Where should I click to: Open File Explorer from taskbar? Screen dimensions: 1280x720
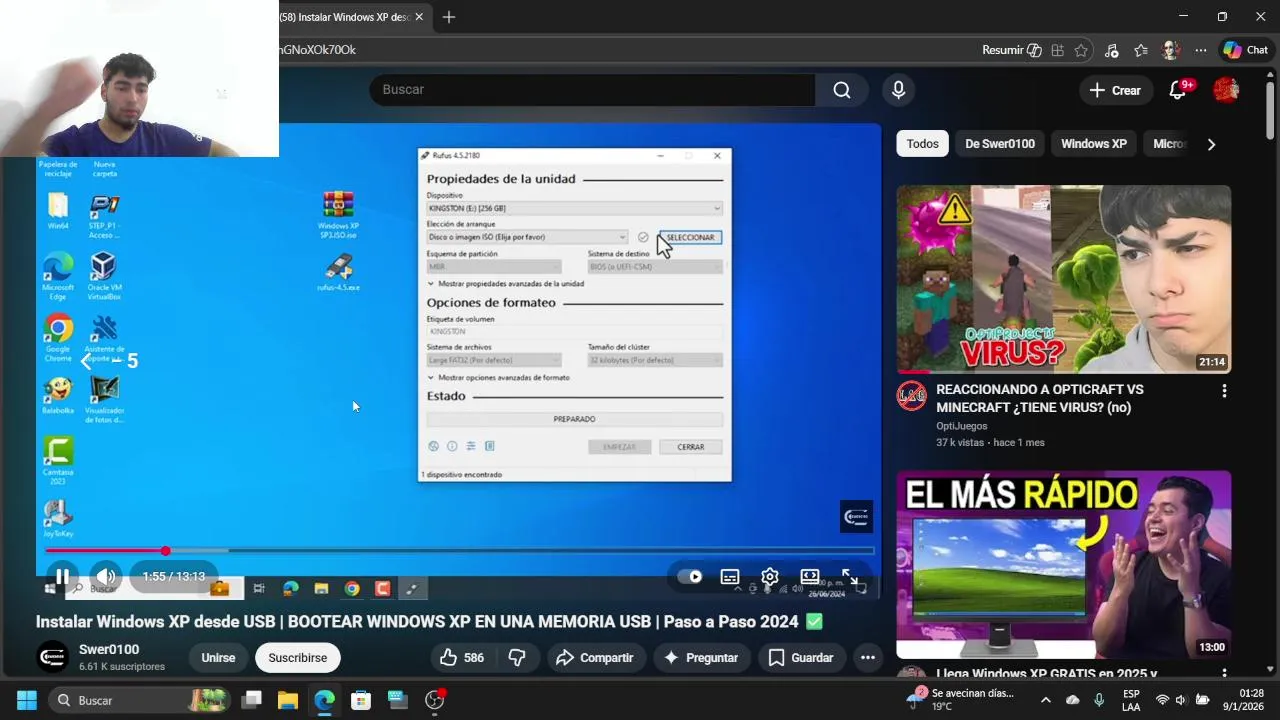(x=288, y=700)
